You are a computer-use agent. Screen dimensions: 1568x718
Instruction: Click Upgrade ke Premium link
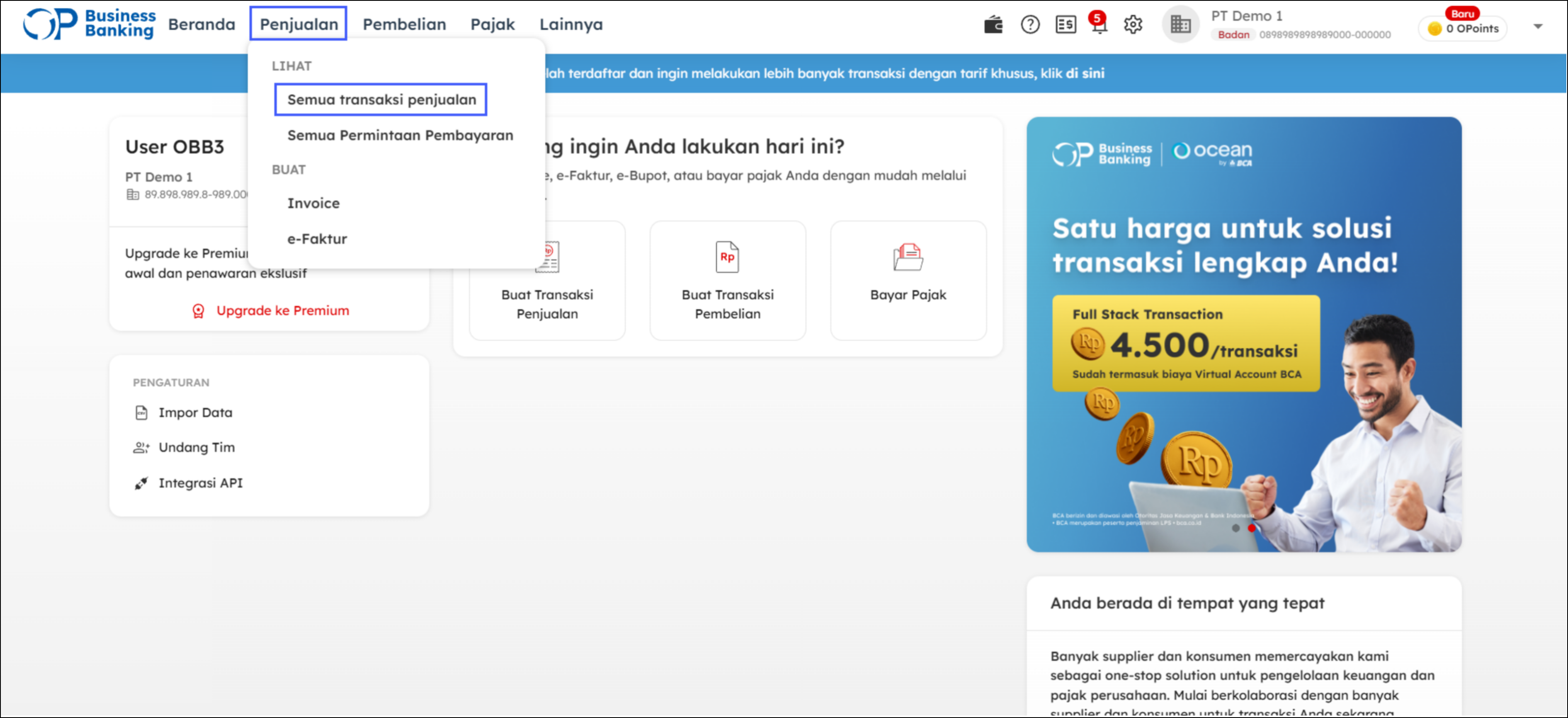pos(282,311)
